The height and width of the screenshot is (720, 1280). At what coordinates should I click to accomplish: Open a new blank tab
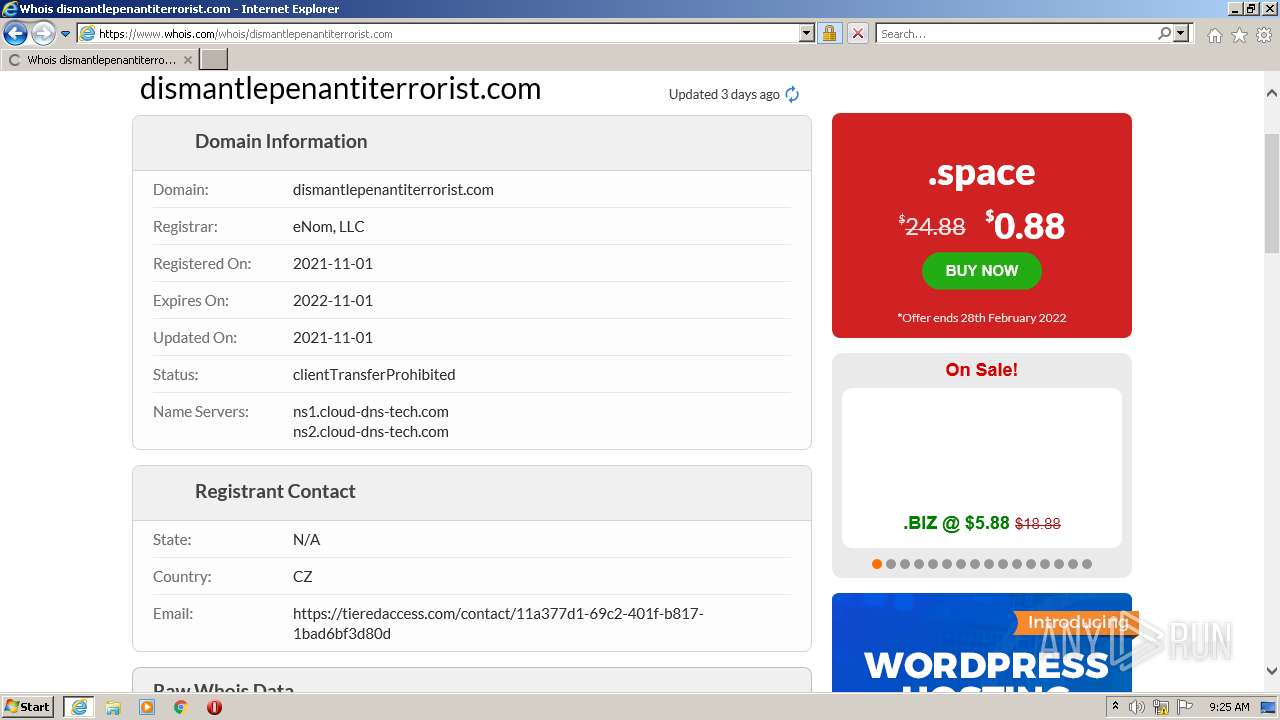pos(214,60)
